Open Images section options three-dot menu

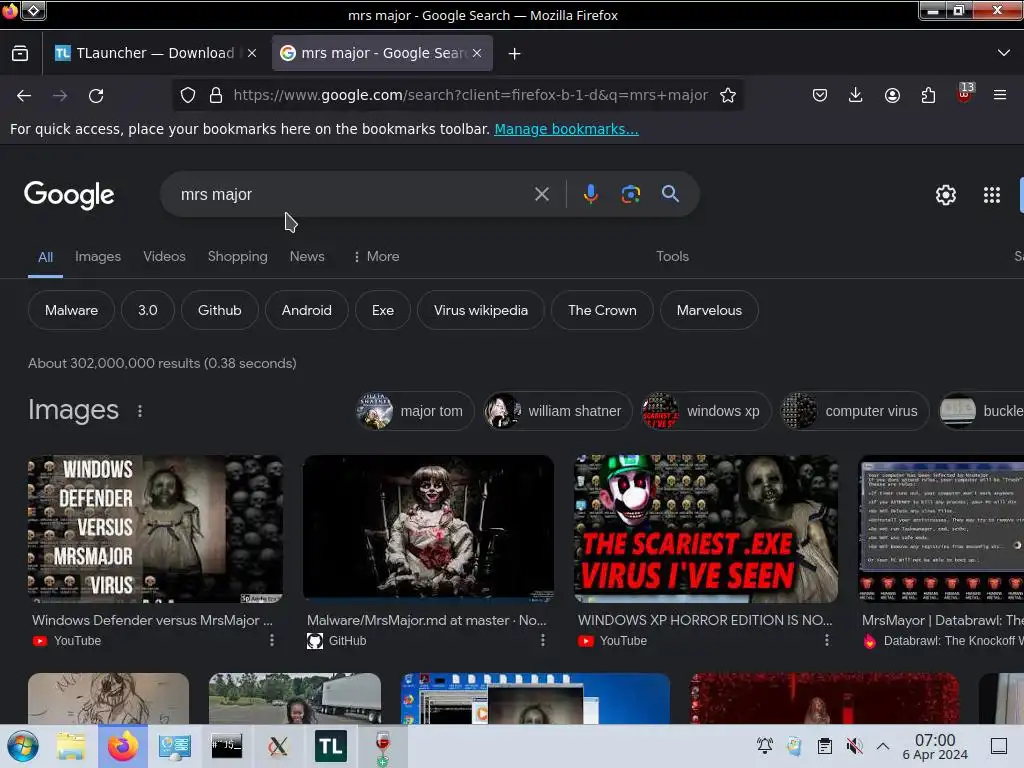(x=140, y=411)
